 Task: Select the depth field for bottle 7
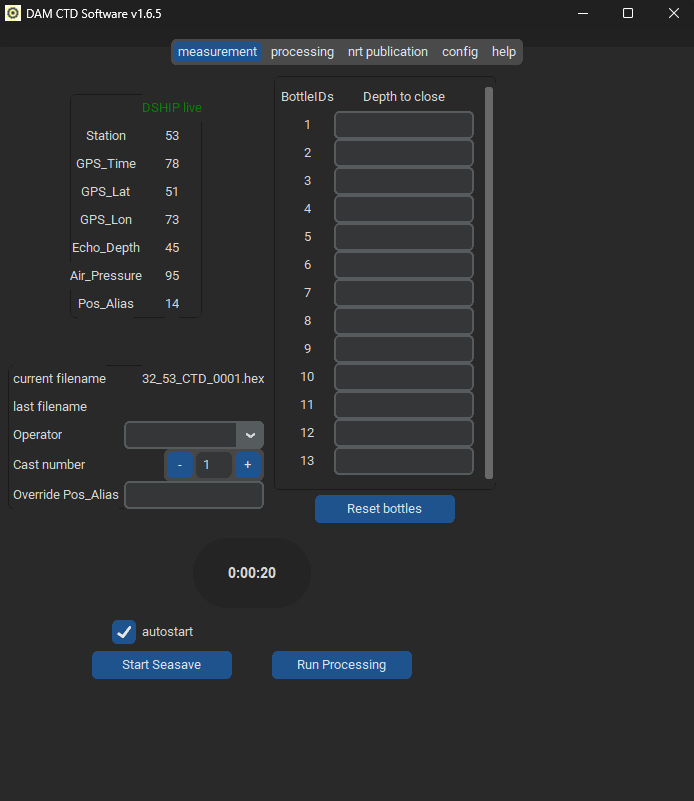tap(403, 293)
